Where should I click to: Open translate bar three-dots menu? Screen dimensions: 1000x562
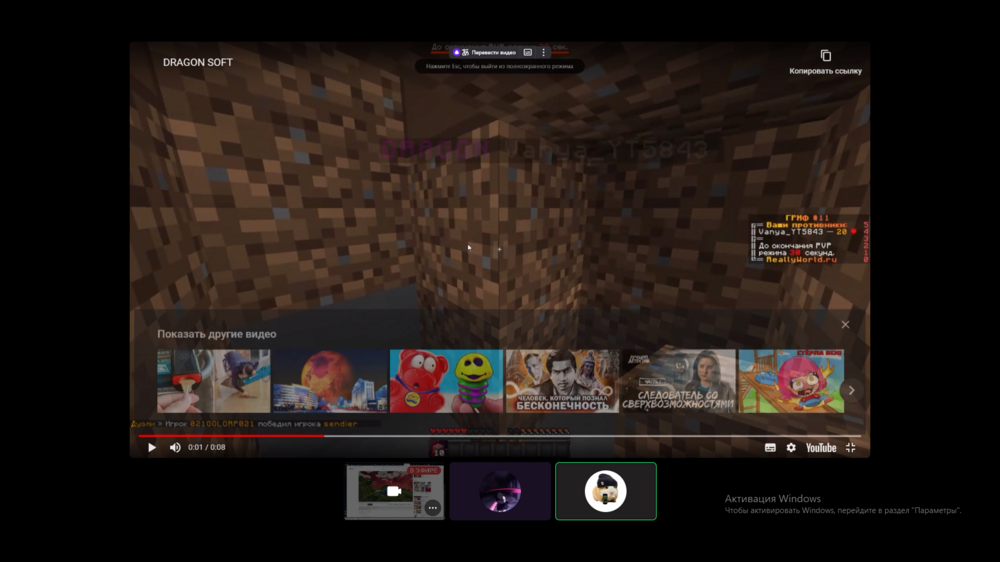[543, 52]
